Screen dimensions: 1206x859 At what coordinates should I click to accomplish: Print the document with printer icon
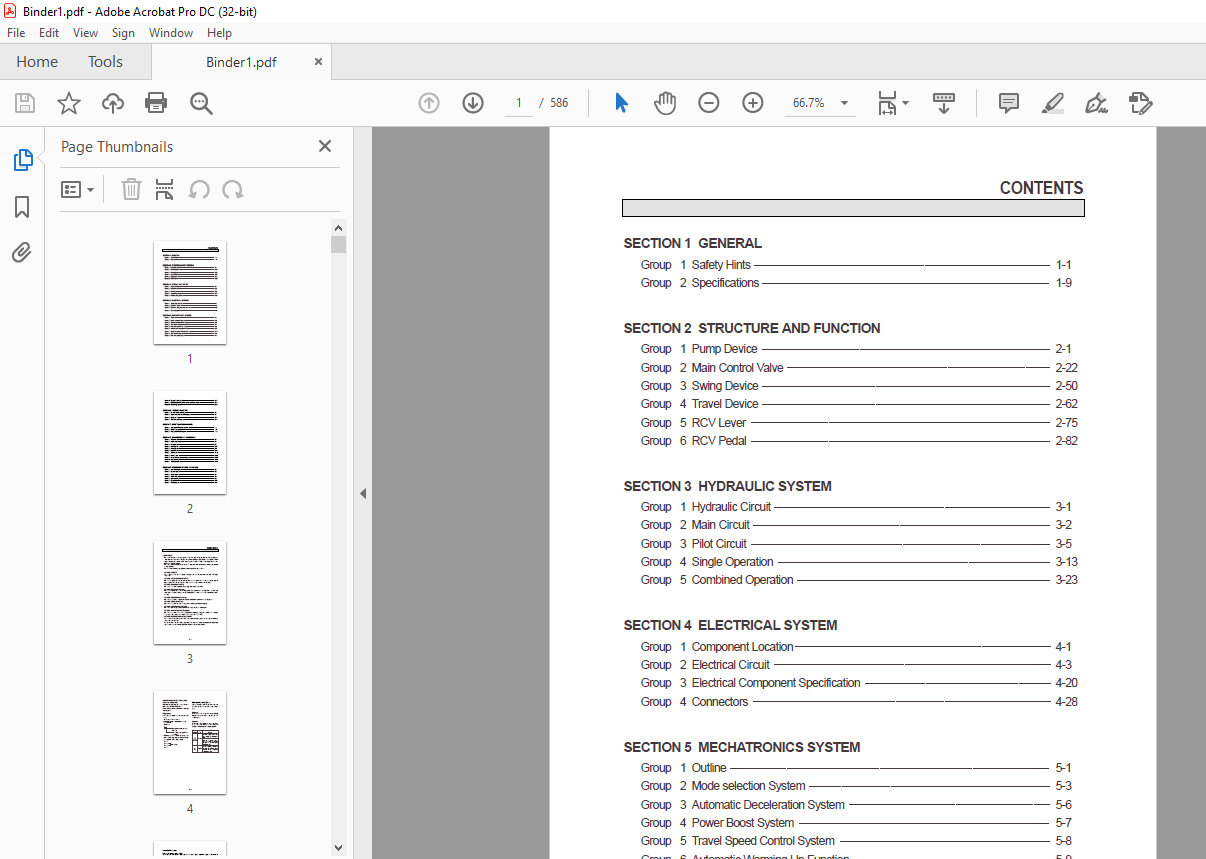coord(156,103)
